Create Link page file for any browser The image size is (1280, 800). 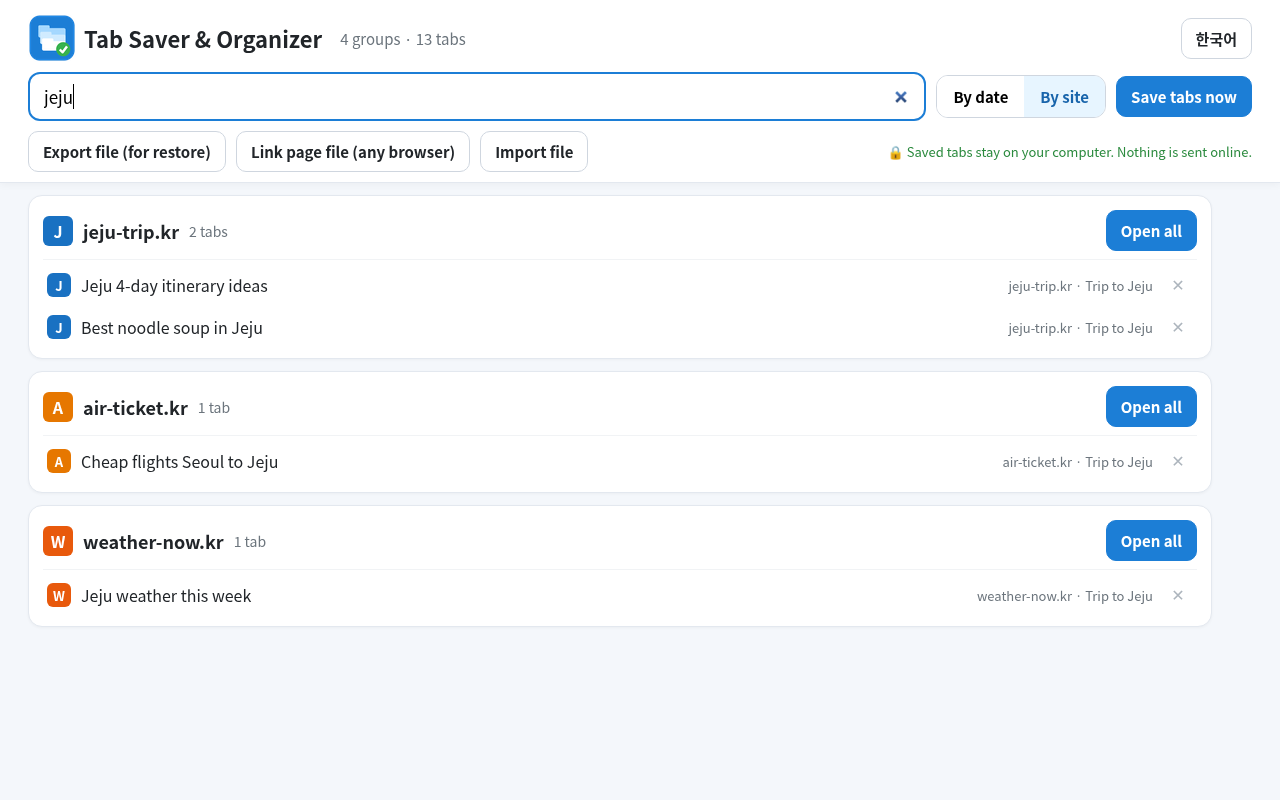click(x=353, y=152)
